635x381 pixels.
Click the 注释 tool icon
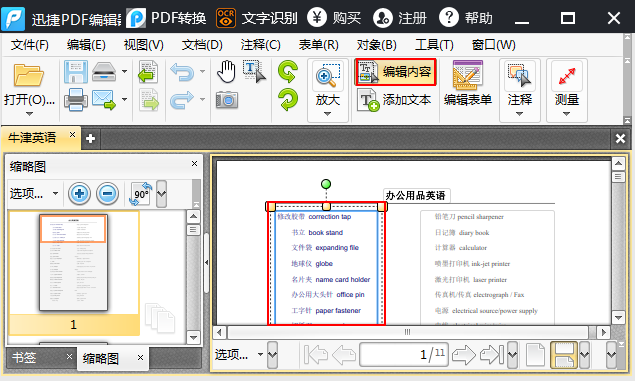pyautogui.click(x=520, y=75)
